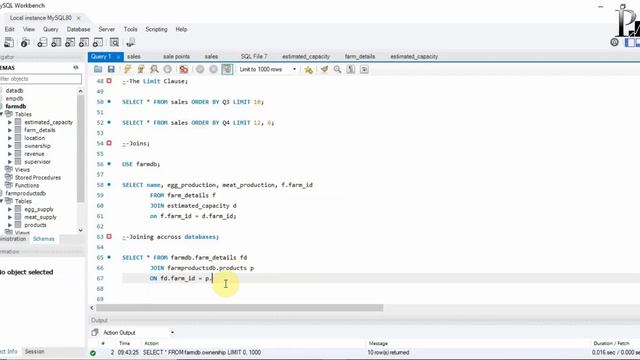Click the editor horizontal scrollbar
The height and width of the screenshot is (360, 640).
pos(239,308)
